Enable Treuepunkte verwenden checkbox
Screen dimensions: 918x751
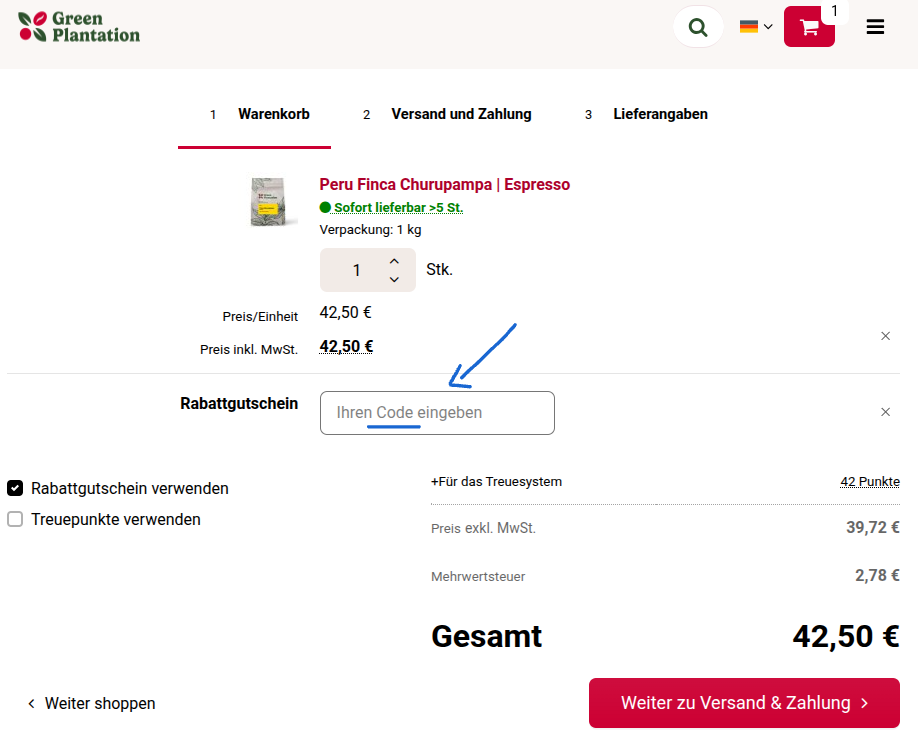pos(15,520)
